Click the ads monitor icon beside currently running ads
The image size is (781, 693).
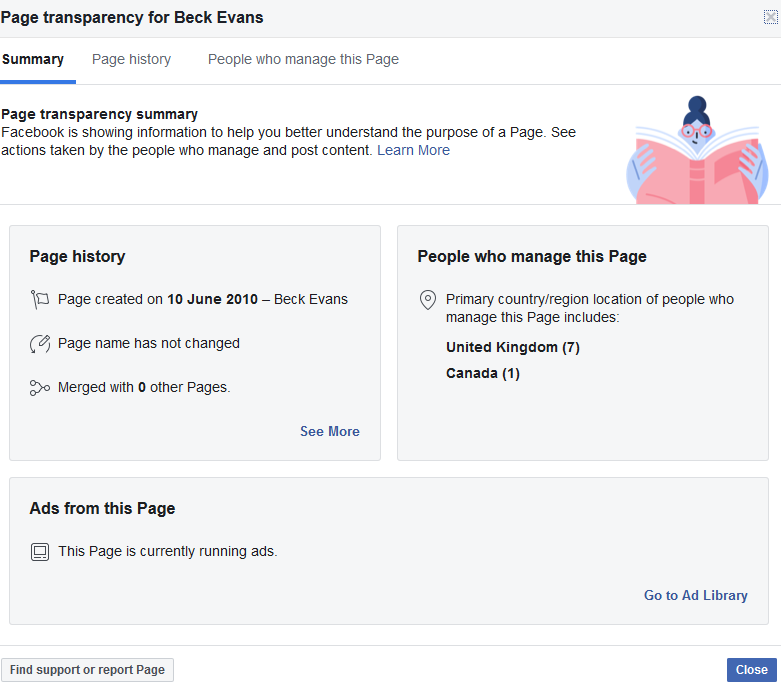click(x=40, y=552)
